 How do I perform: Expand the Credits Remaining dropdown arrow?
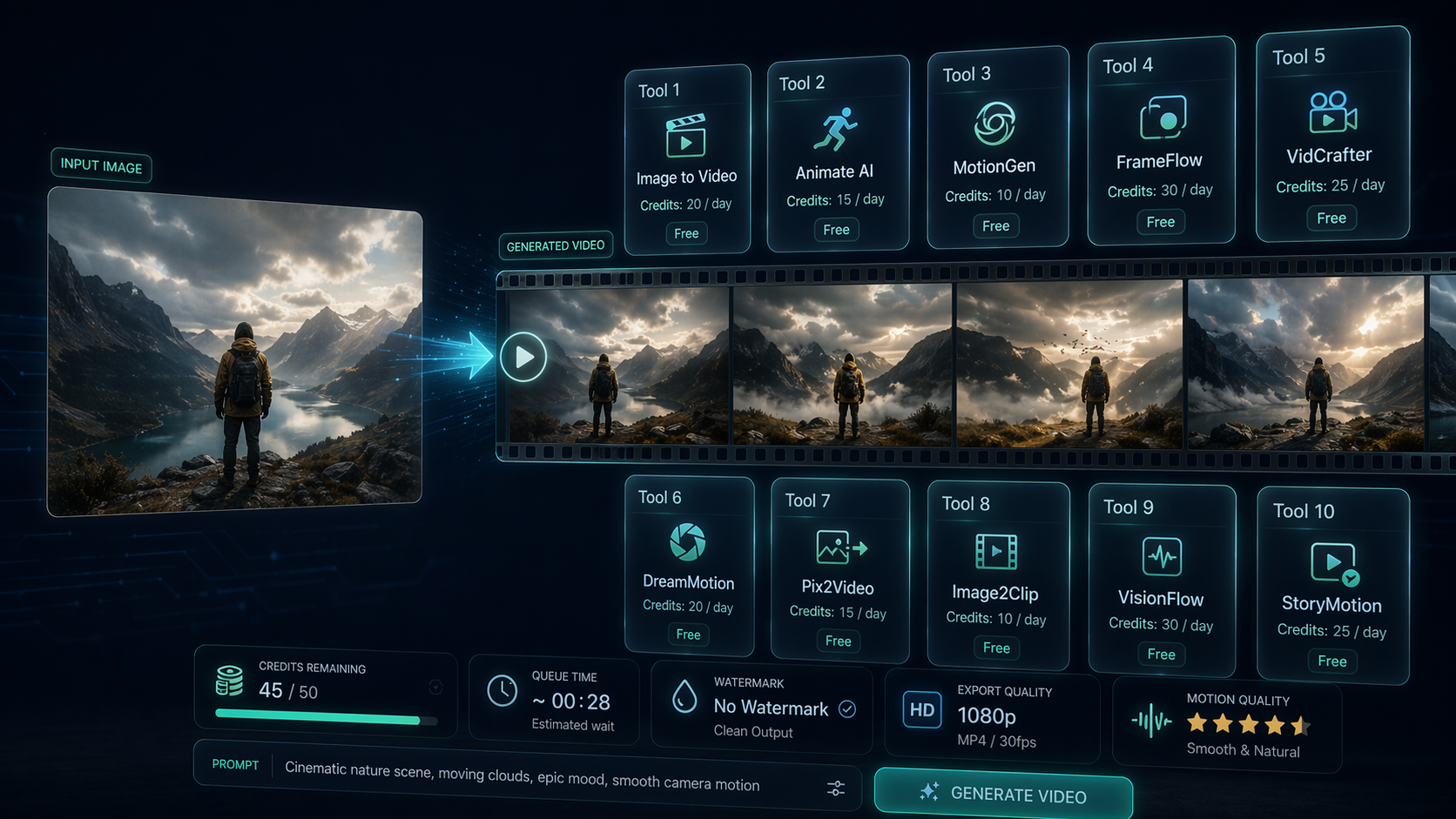435,687
